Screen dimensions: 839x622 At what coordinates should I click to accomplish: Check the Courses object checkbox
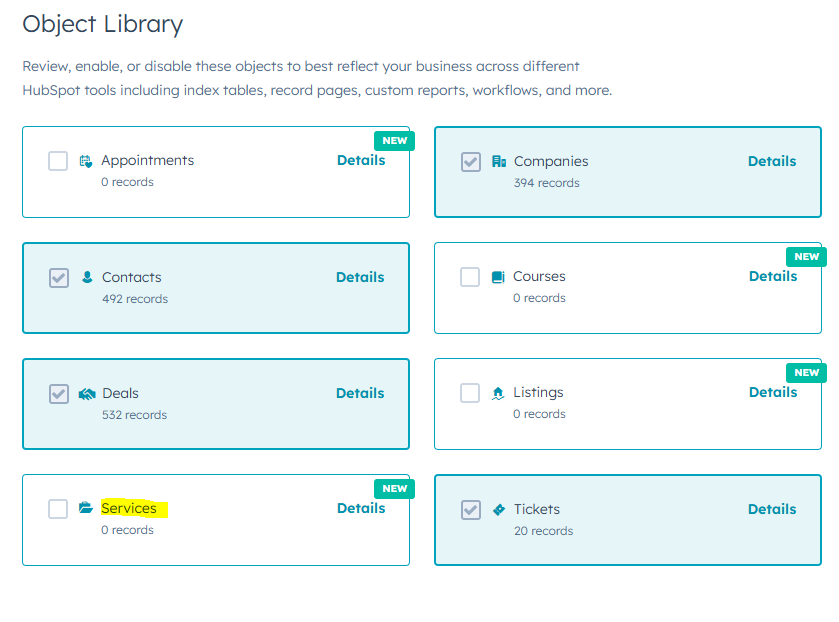(470, 277)
